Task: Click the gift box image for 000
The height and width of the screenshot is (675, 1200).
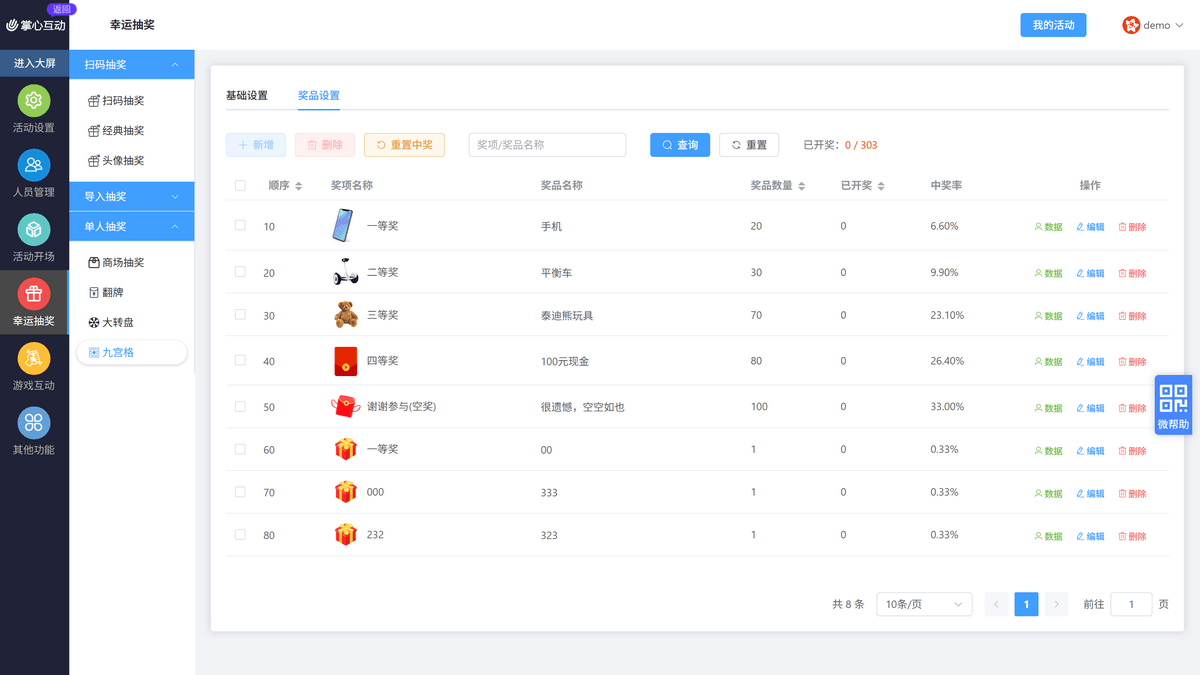Action: (346, 492)
